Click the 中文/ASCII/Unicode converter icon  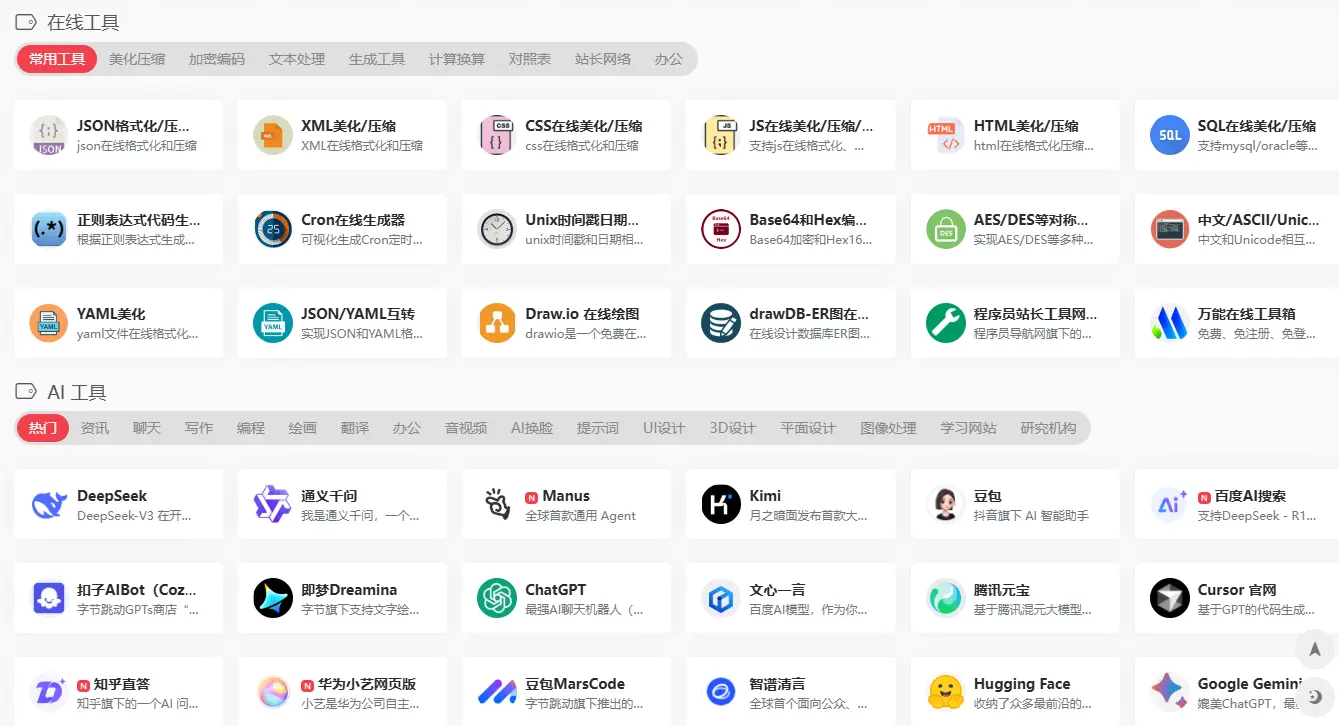coord(1169,229)
